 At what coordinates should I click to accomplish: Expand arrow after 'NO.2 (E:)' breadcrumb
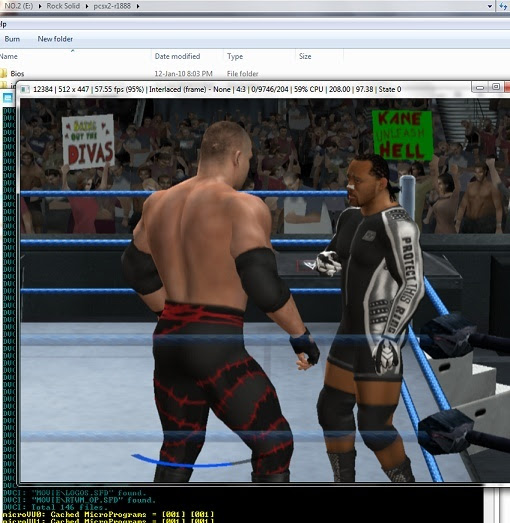pos(40,6)
